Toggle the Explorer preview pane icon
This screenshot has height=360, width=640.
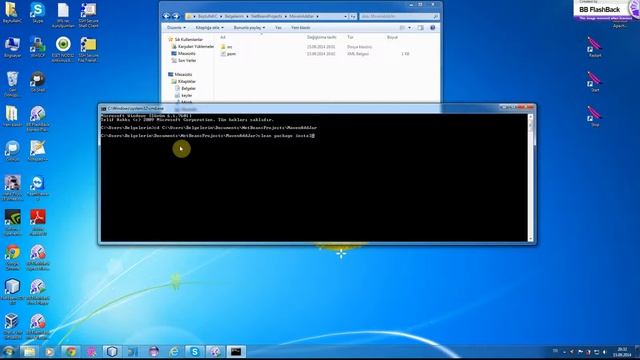pyautogui.click(x=421, y=28)
